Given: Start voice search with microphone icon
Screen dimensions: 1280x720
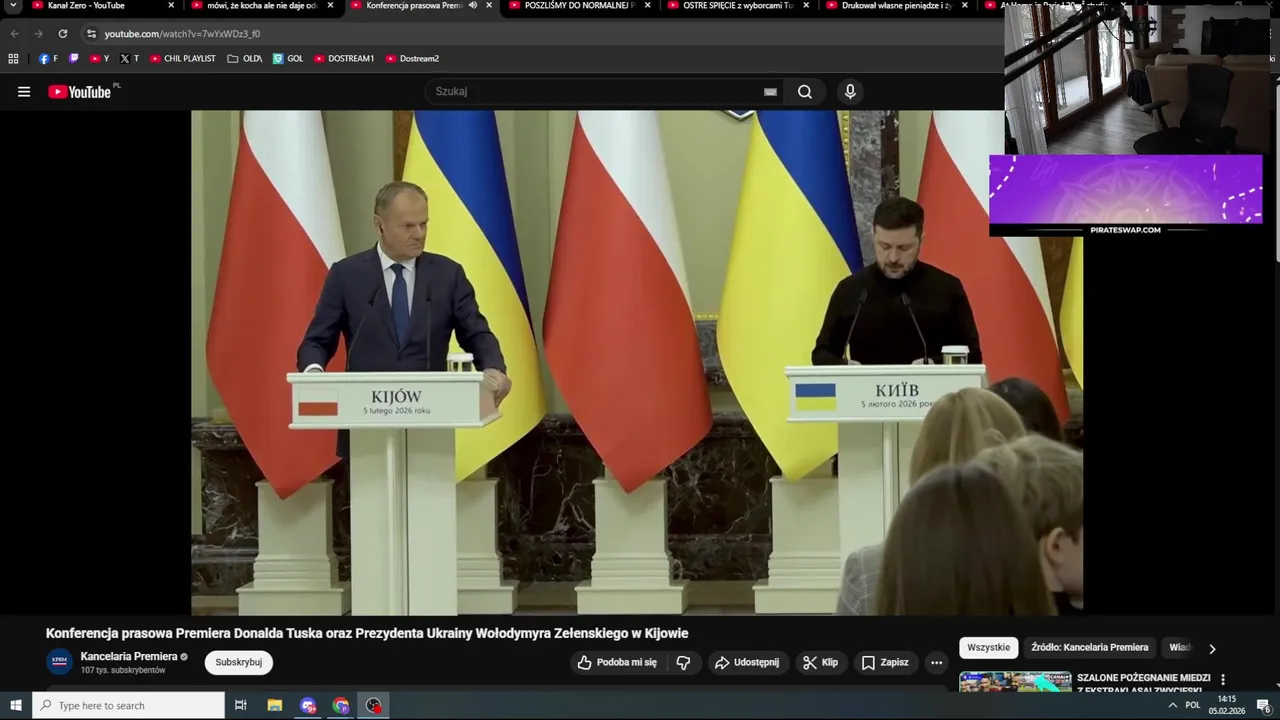Looking at the screenshot, I should click(x=850, y=92).
